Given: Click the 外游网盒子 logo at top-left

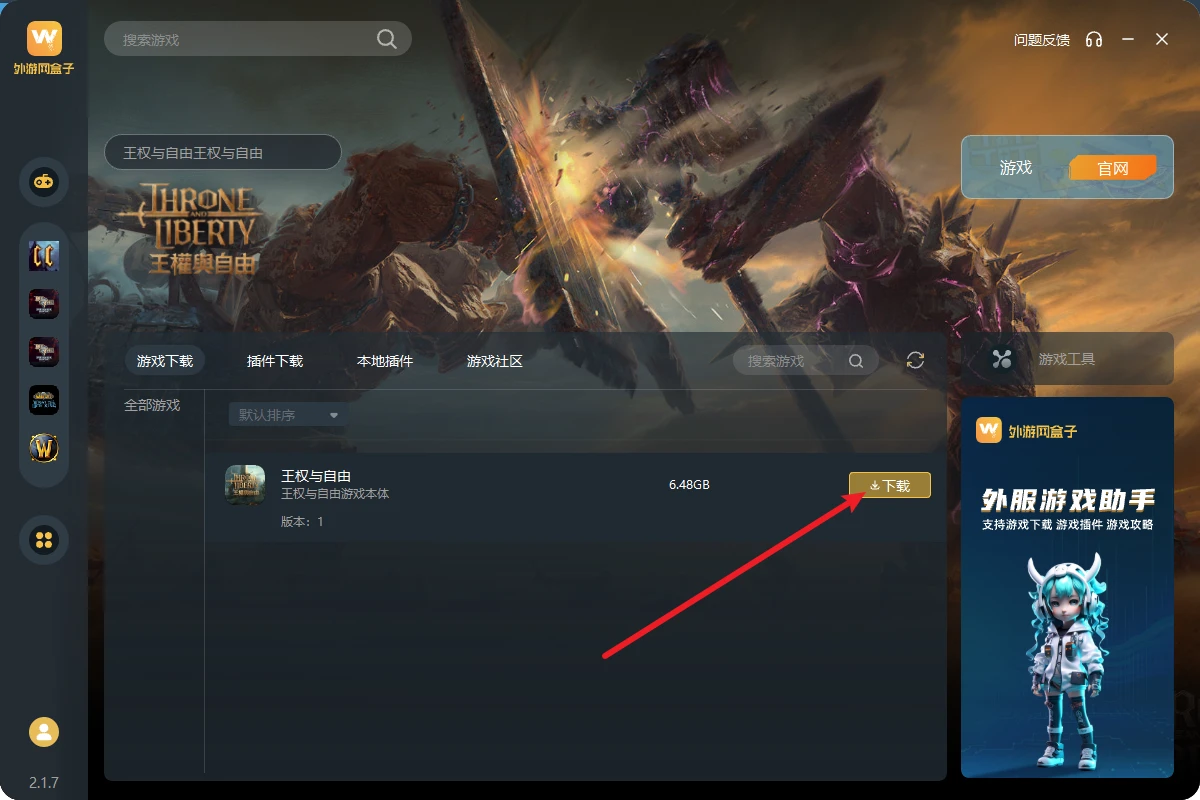Looking at the screenshot, I should 44,49.
